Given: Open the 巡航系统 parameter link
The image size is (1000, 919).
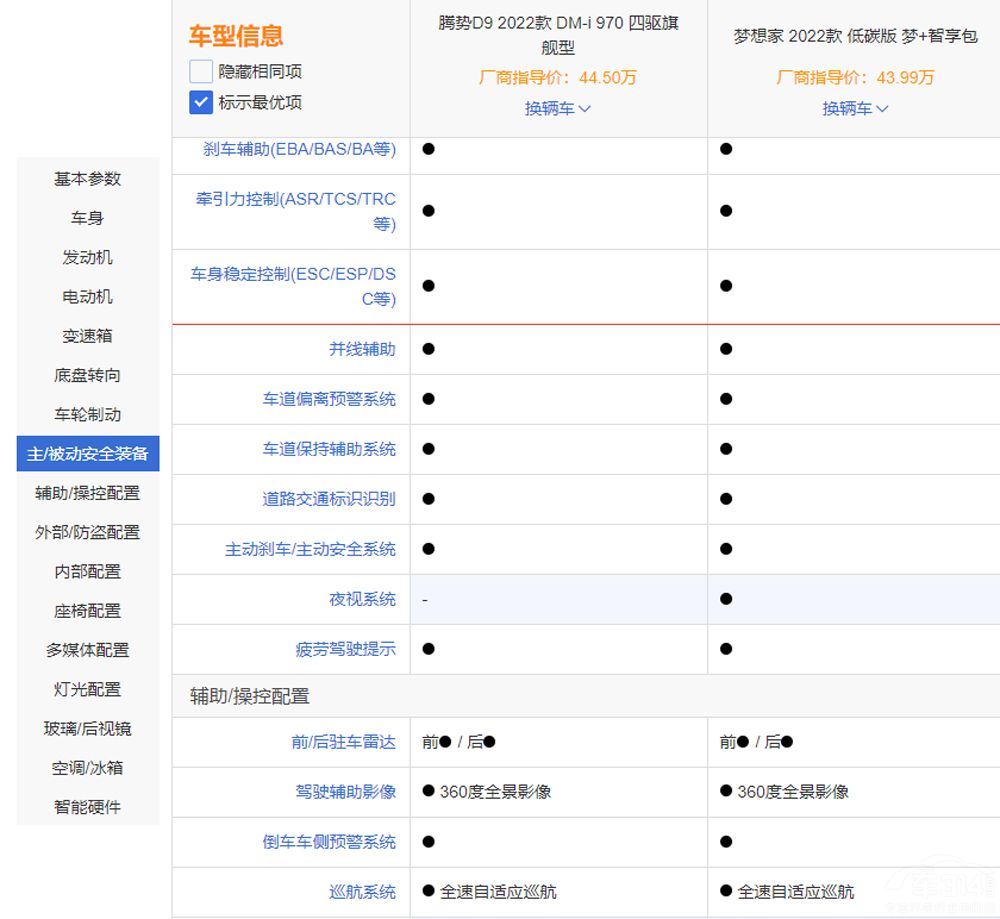Looking at the screenshot, I should point(362,891).
